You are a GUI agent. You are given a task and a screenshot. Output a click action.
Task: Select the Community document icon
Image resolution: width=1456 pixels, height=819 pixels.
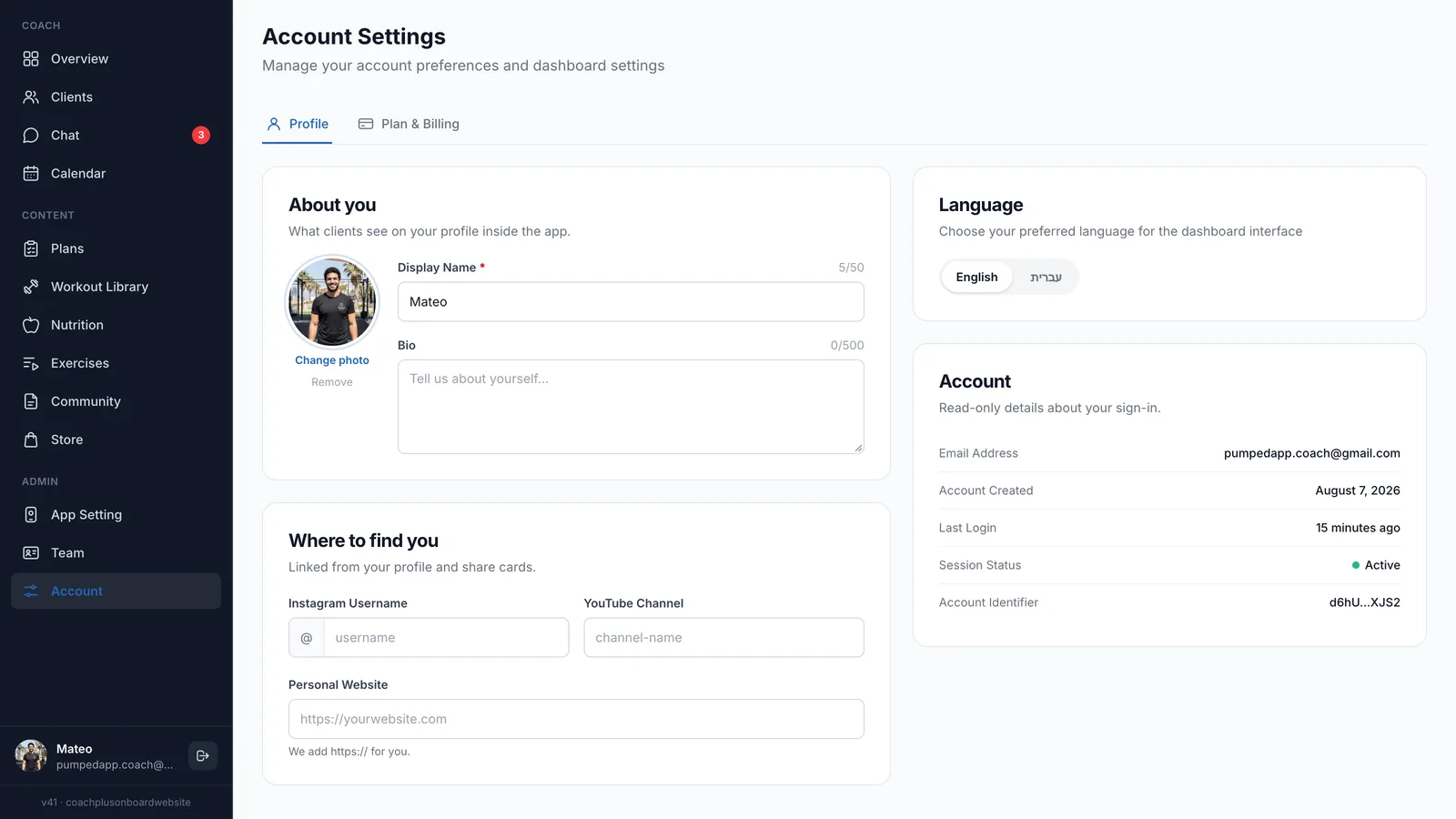pos(31,401)
